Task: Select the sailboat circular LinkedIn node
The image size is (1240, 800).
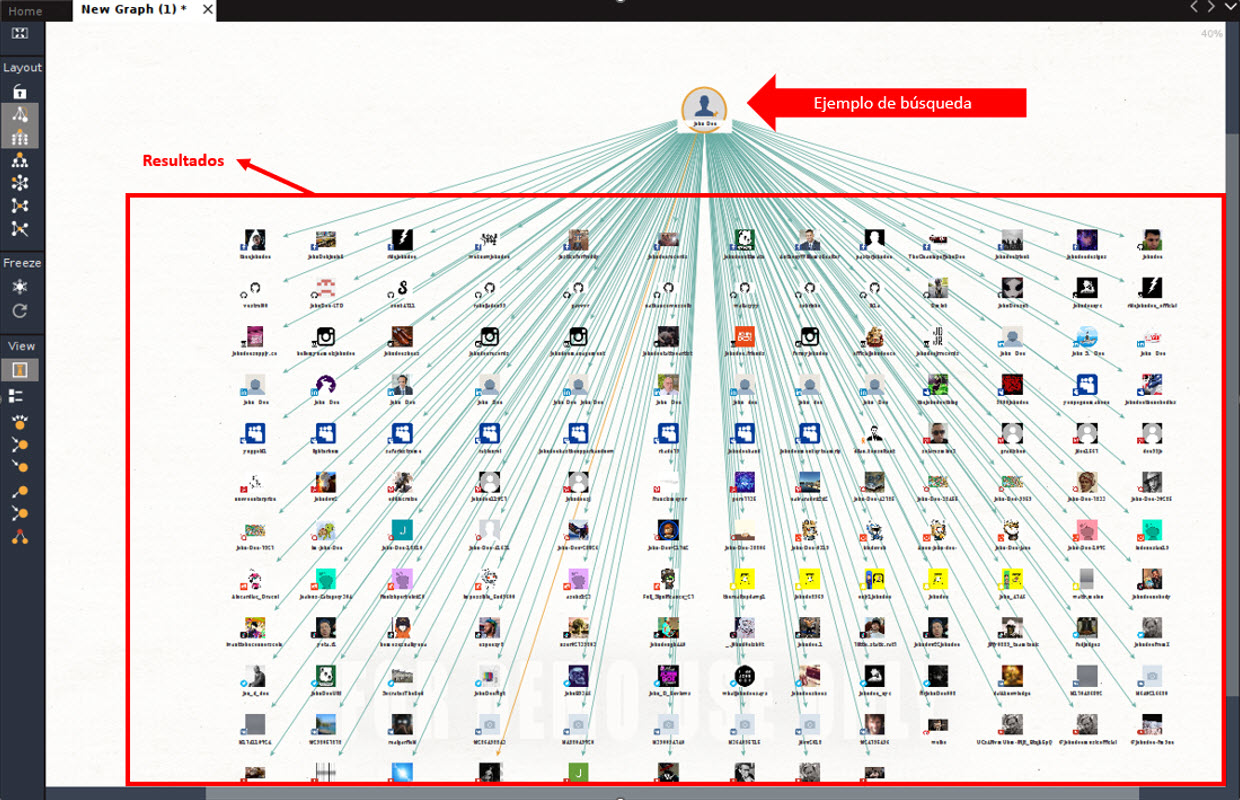Action: click(x=1087, y=337)
